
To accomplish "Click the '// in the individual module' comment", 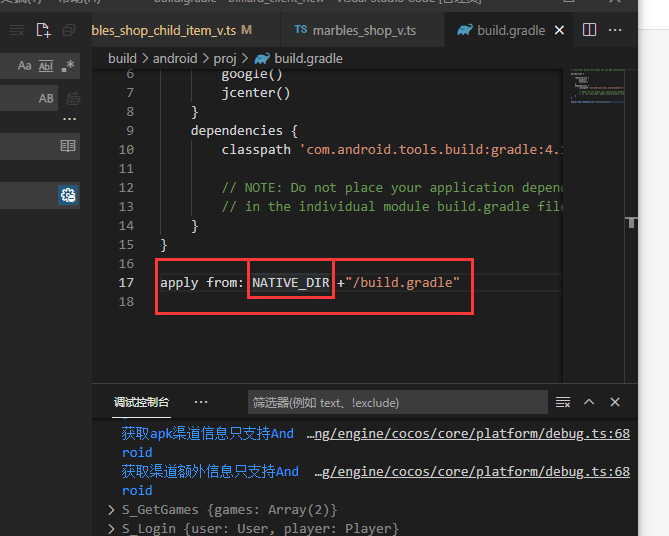I will click(392, 207).
